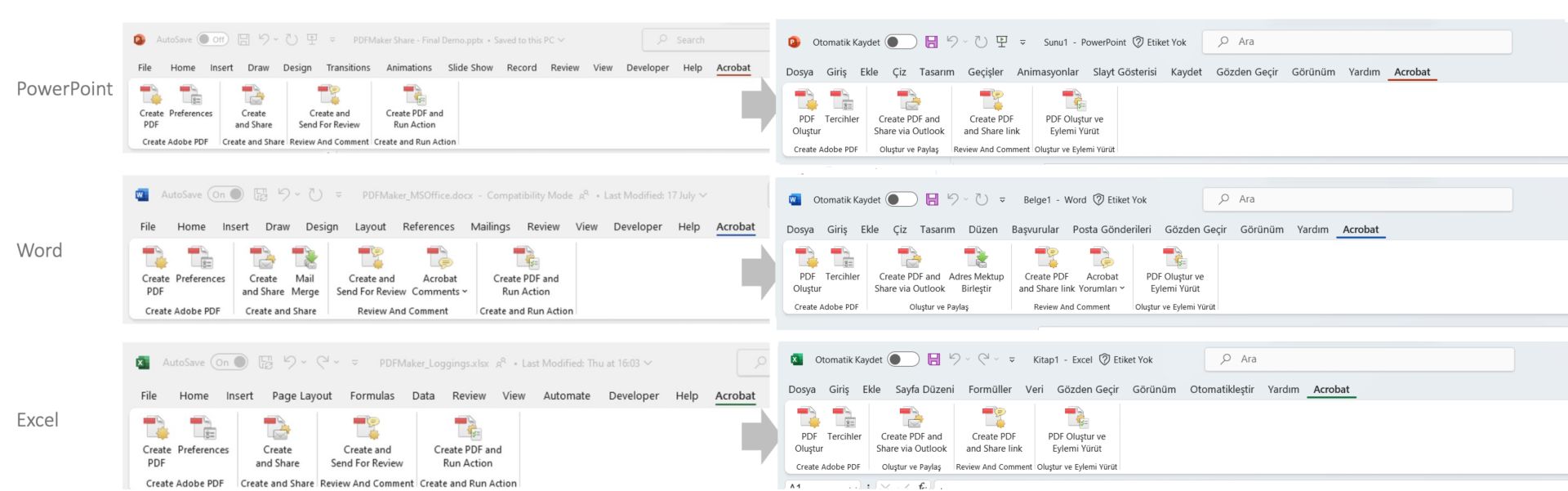Click Create and Send For Review in English Word
This screenshot has height=491, width=1568.
point(371,271)
